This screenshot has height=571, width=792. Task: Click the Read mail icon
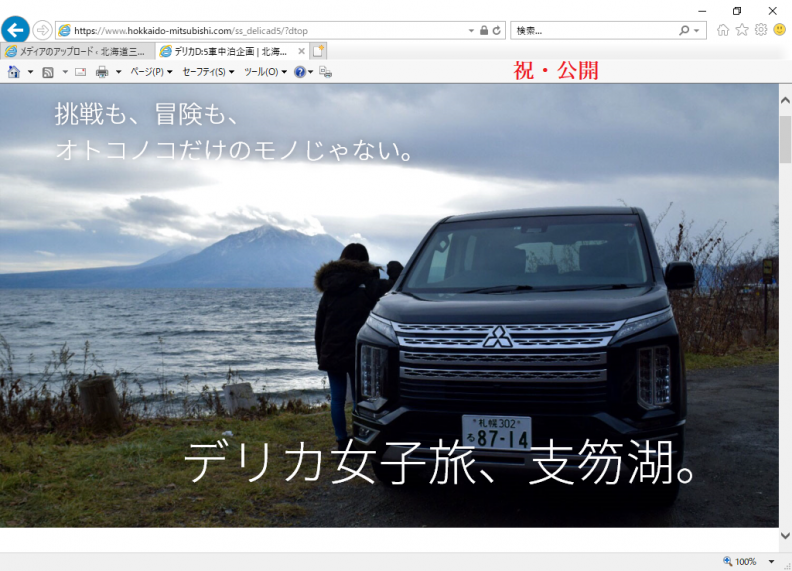click(80, 72)
